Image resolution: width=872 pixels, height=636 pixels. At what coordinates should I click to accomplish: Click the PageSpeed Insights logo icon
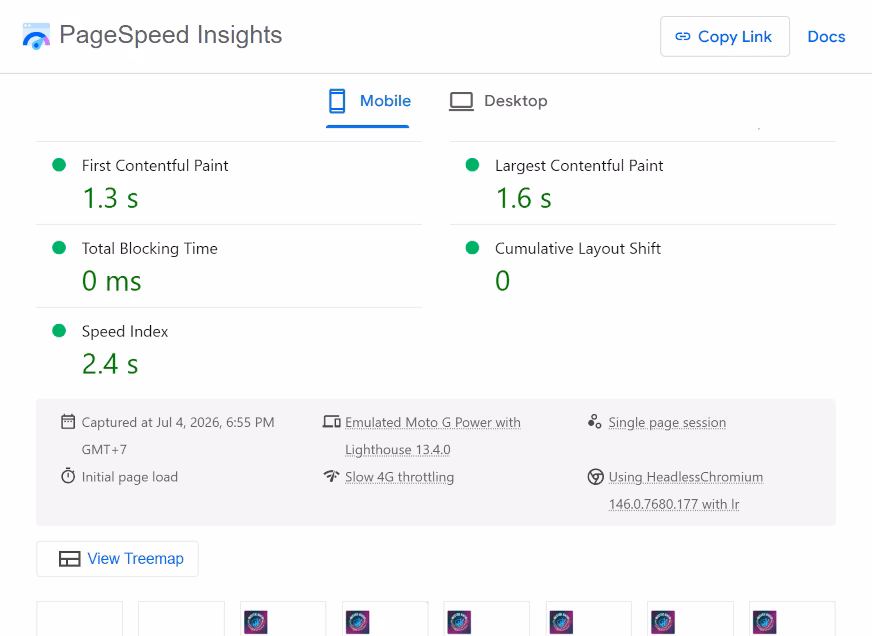point(36,36)
